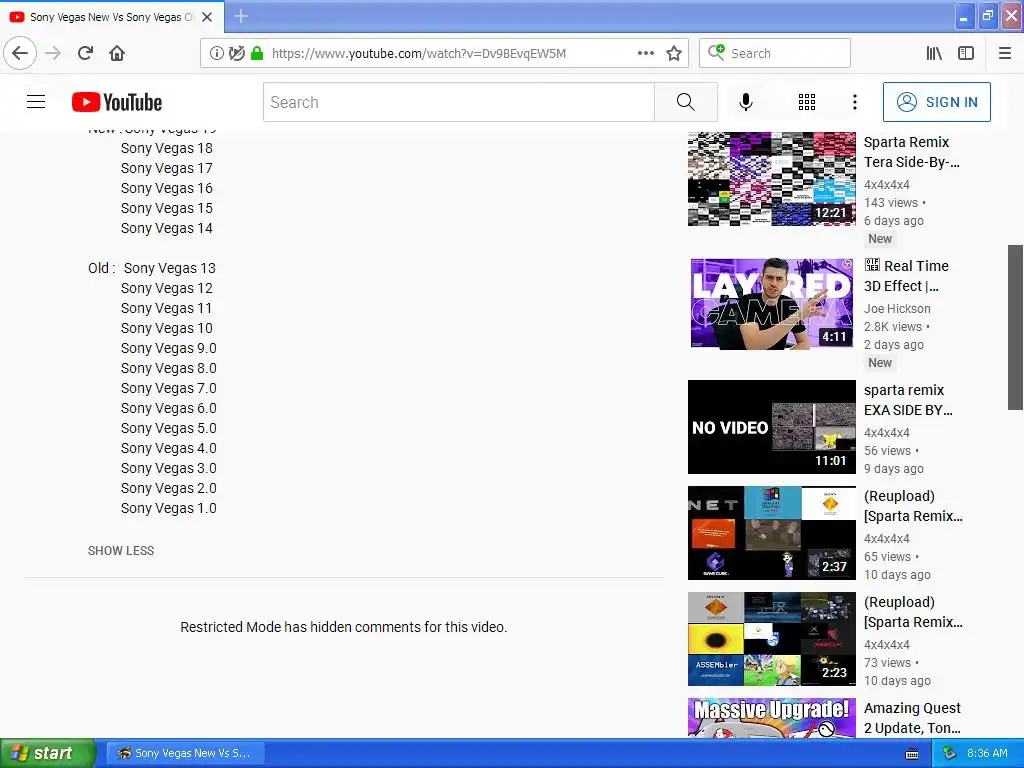Screen dimensions: 1024x768
Task: Open Sparta Remix Tera Side-By video thumbnail
Action: (x=771, y=179)
